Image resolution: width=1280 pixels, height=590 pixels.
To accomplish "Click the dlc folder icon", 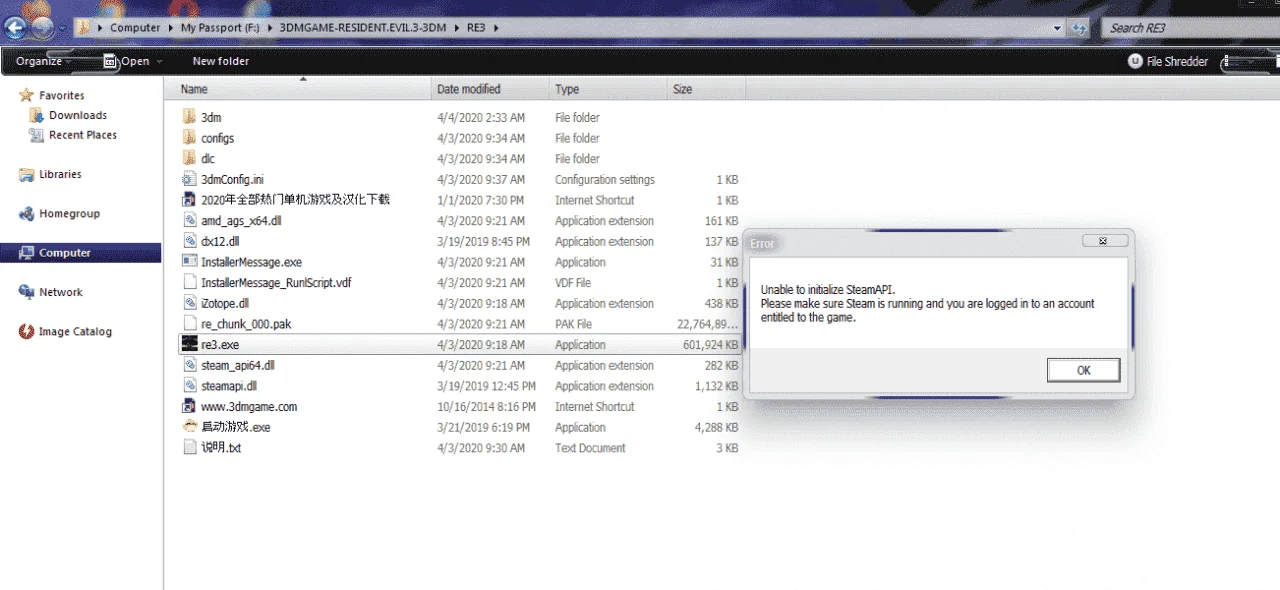I will 190,158.
